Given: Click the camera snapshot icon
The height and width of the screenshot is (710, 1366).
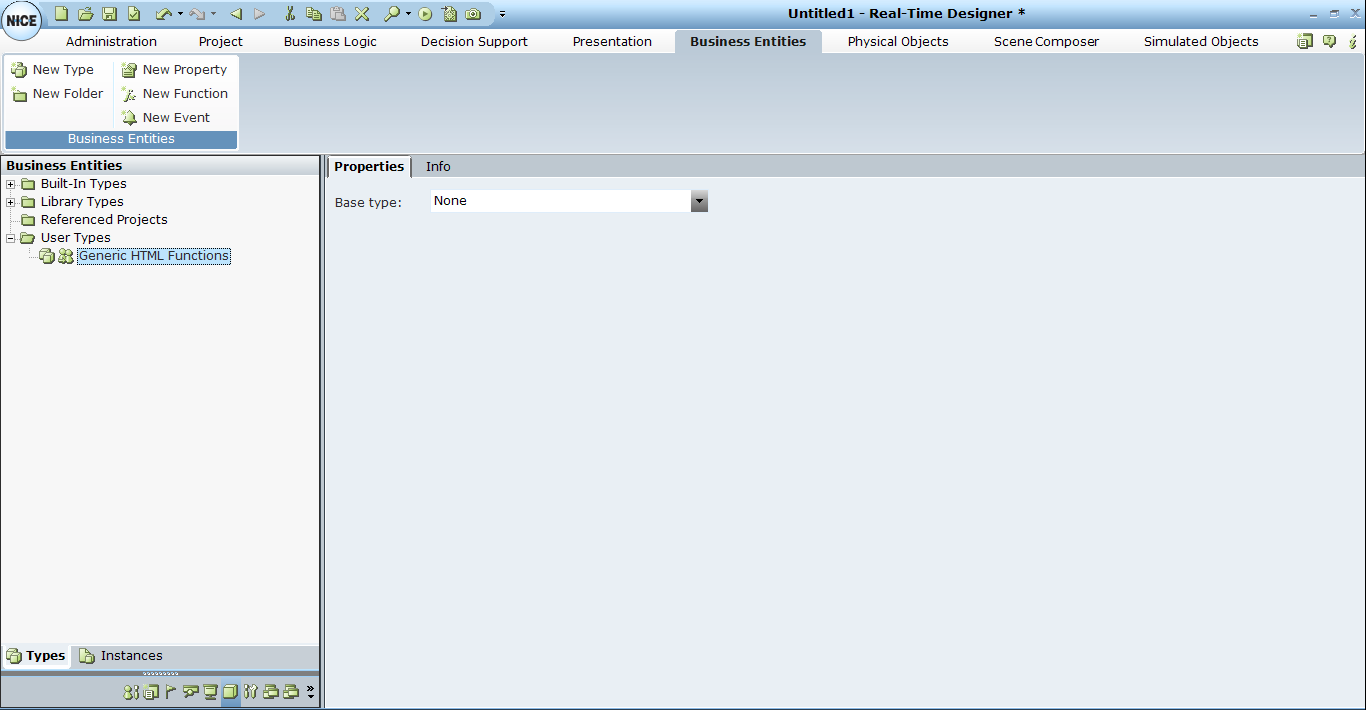Looking at the screenshot, I should [x=473, y=14].
